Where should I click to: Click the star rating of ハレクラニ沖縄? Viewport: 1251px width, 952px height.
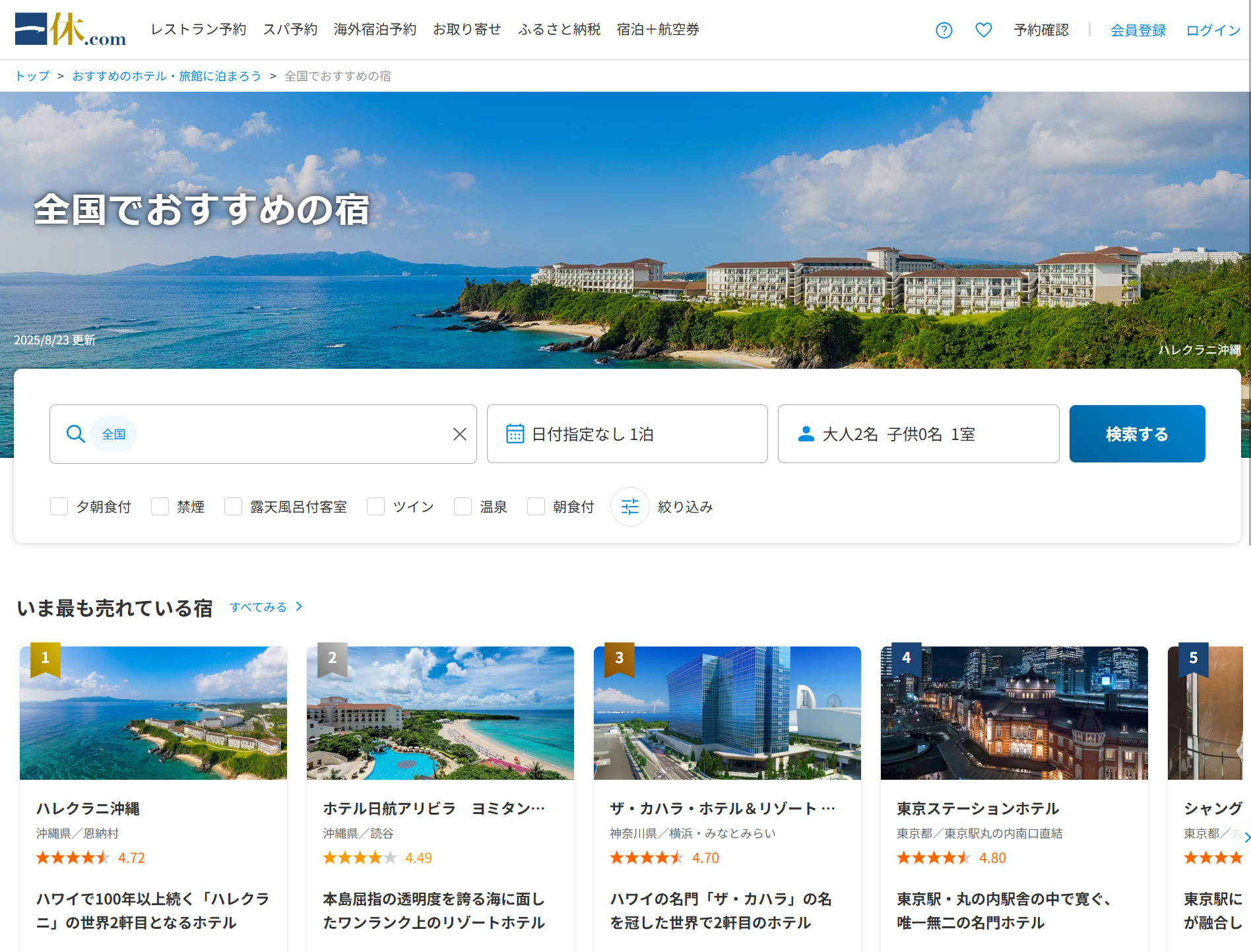coord(73,858)
